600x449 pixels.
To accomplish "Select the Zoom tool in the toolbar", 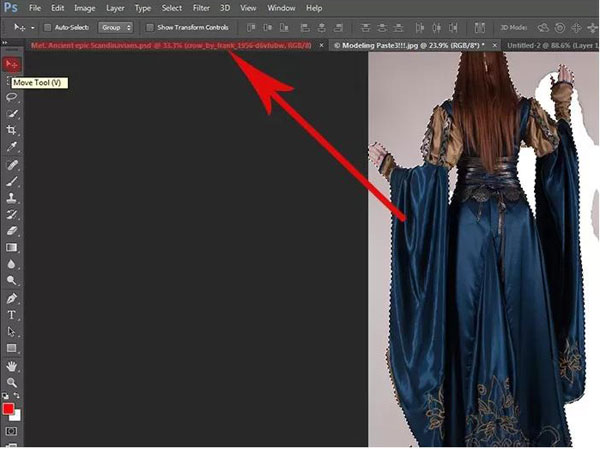I will (x=11, y=382).
